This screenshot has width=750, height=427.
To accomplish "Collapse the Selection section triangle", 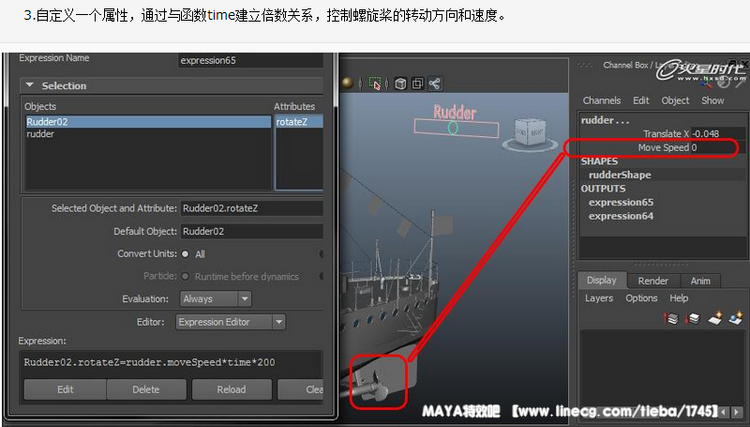I will (30, 86).
